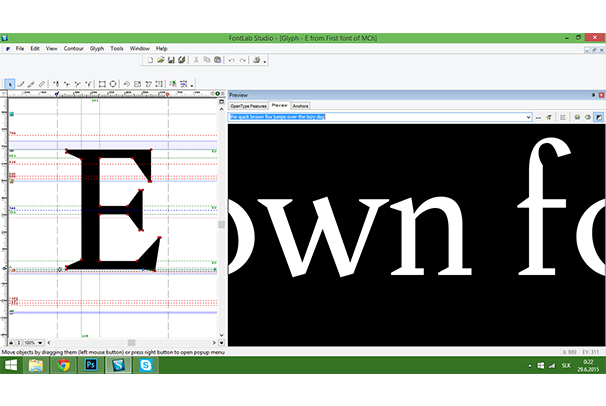Image resolution: width=606 pixels, height=406 pixels.
Task: Open the Contour menu
Action: pos(73,48)
